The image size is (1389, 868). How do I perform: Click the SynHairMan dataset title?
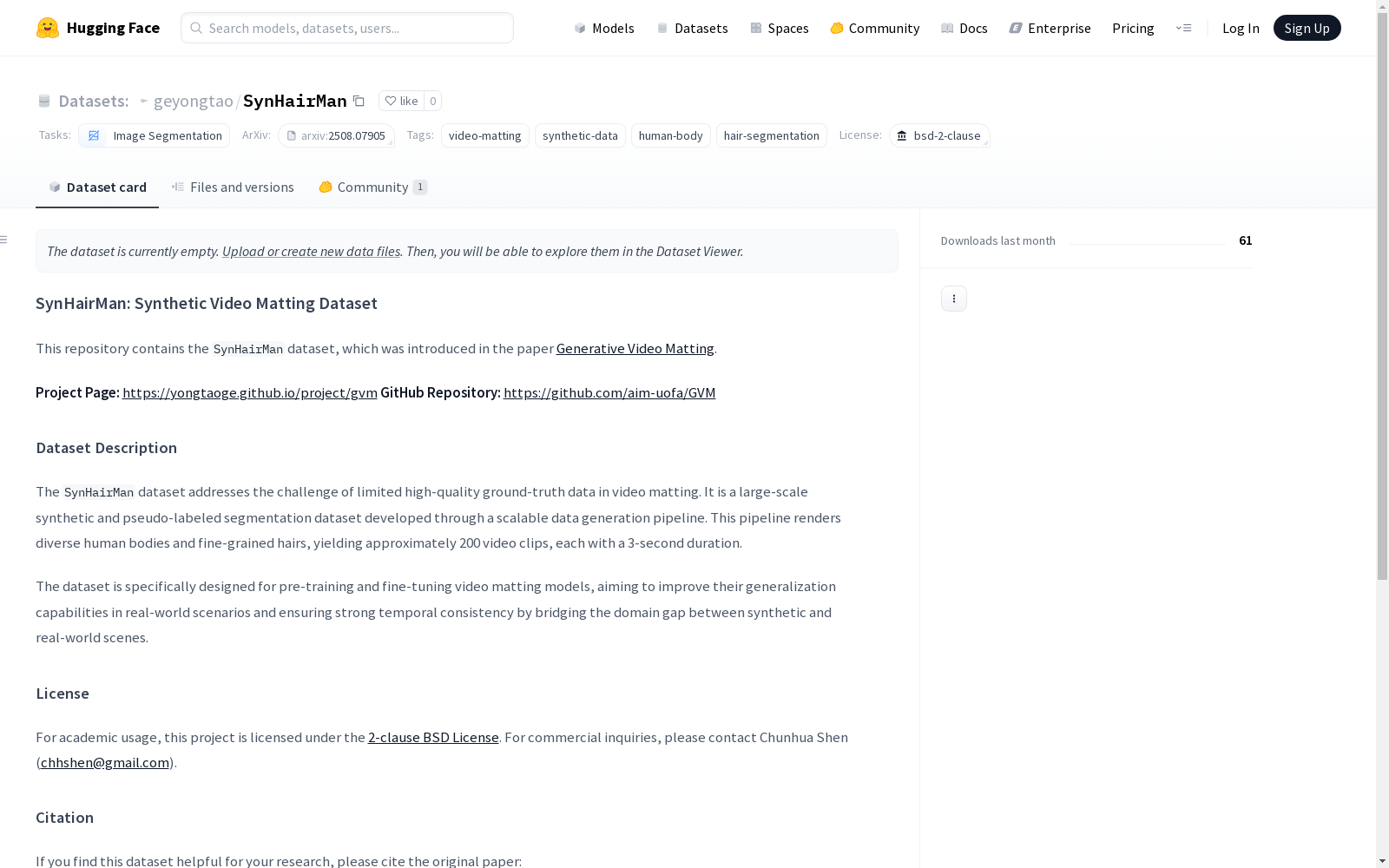tap(295, 101)
